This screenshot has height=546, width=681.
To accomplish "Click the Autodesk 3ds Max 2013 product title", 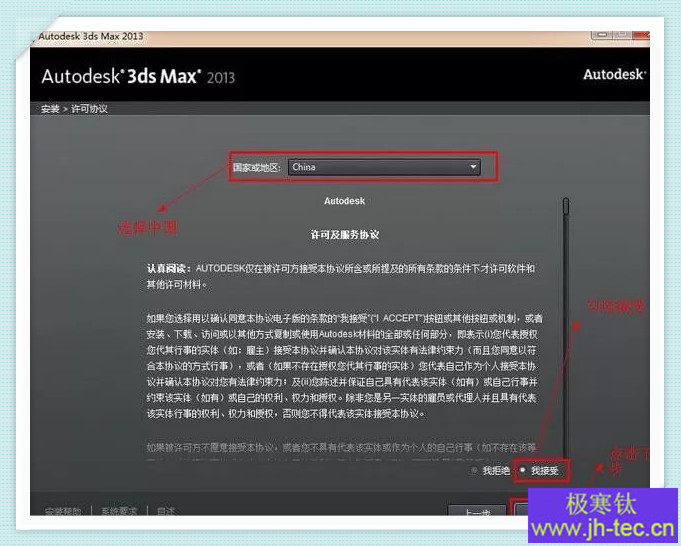I will point(138,76).
